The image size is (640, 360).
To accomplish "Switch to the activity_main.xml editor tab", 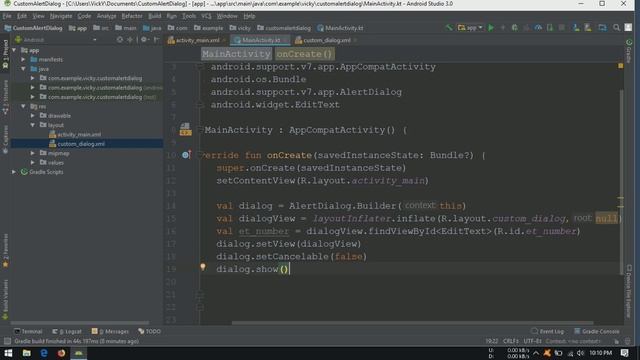I will point(197,40).
